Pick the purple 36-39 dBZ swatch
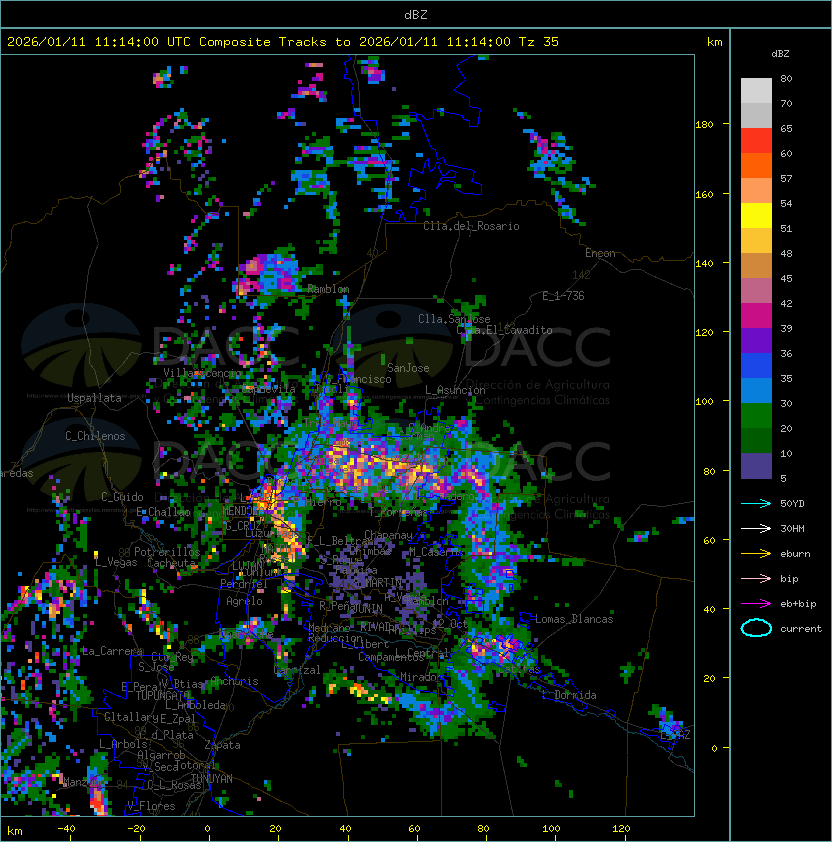The height and width of the screenshot is (842, 832). tap(756, 340)
